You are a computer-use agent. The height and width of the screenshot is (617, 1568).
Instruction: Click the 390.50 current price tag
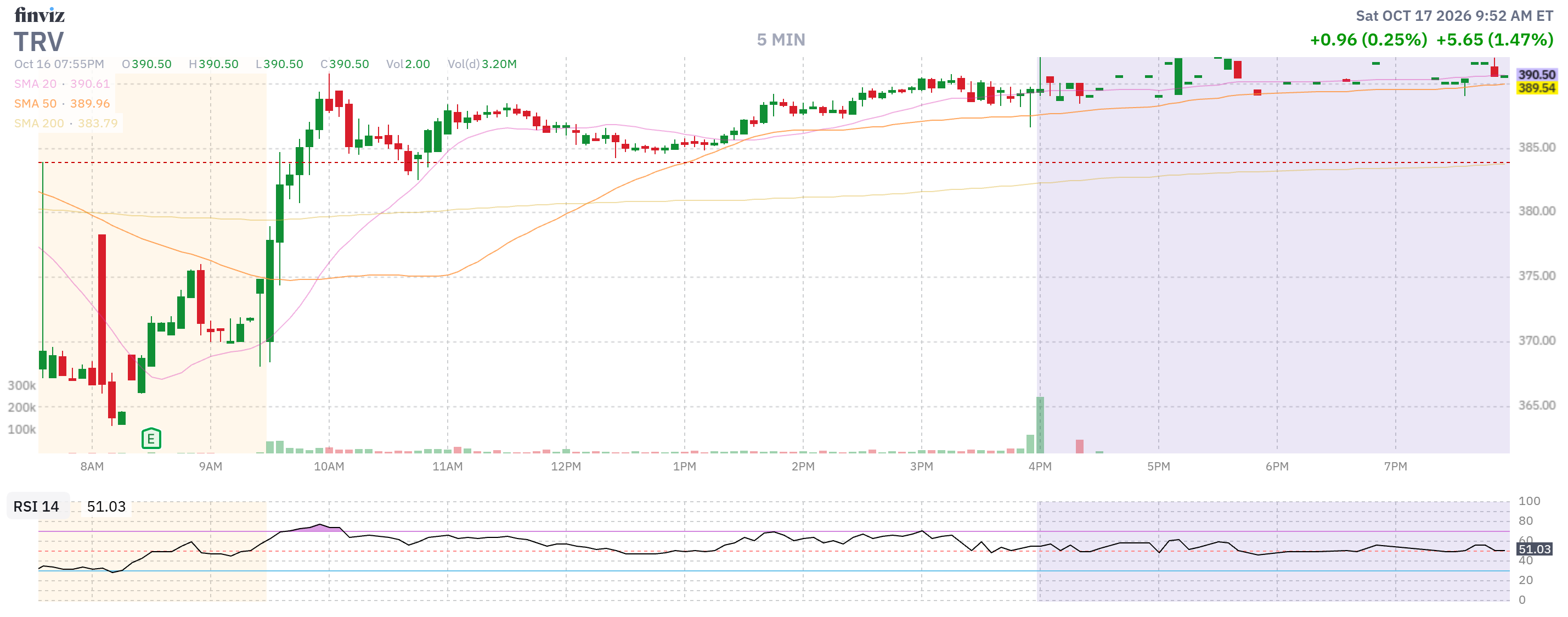(1536, 75)
